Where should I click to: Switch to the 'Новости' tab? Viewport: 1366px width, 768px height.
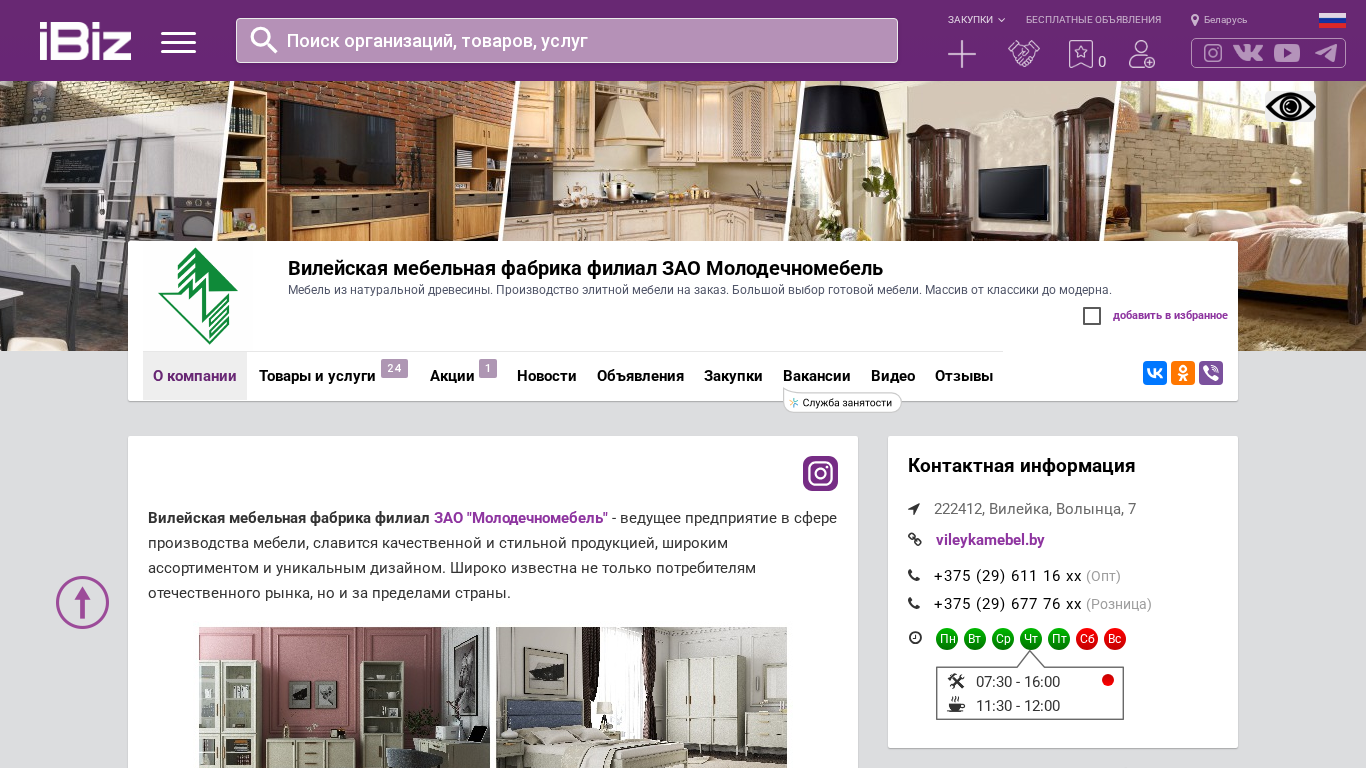click(547, 376)
